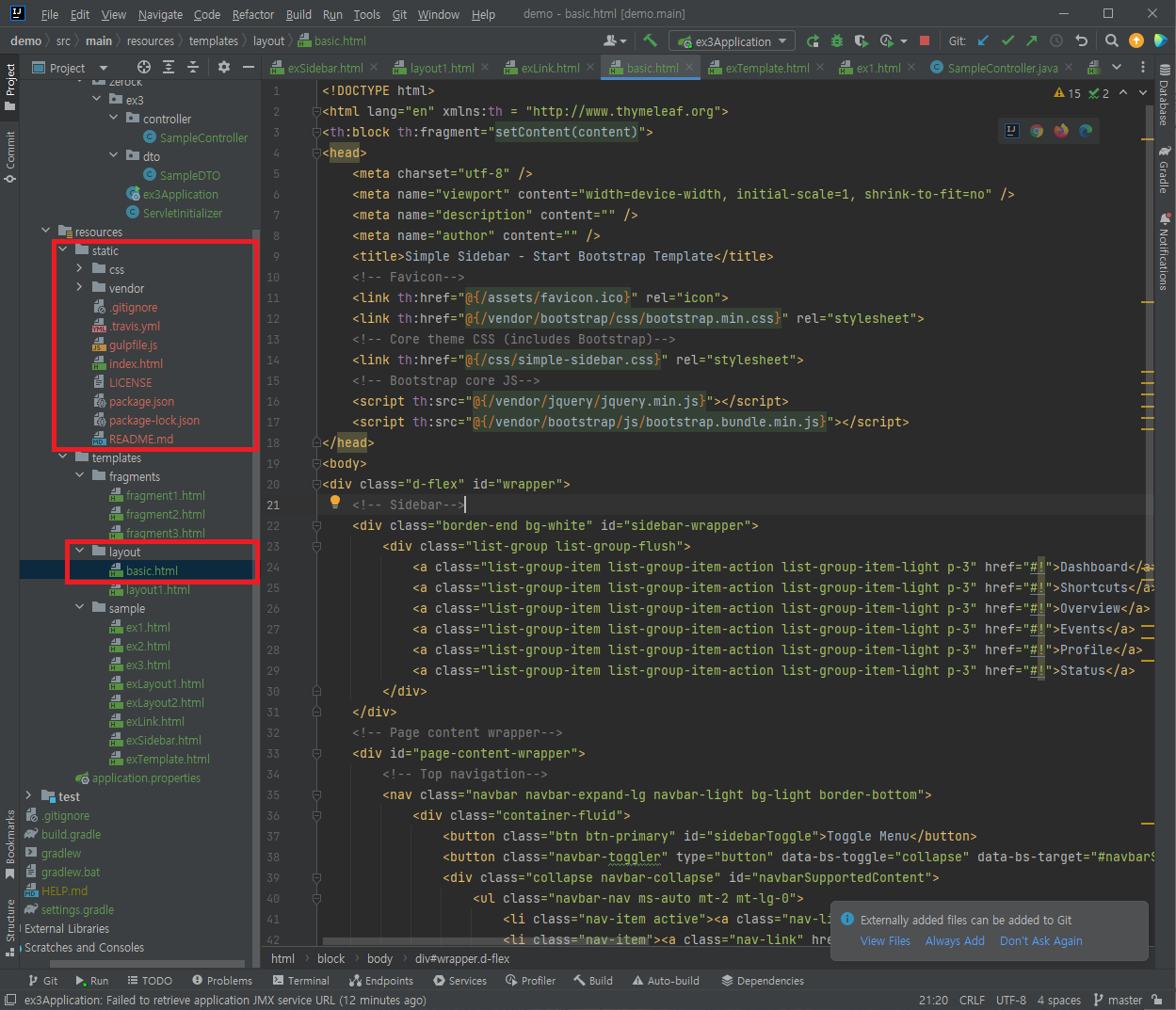Toggle the Problems tool window
1176x1010 pixels.
coord(222,980)
